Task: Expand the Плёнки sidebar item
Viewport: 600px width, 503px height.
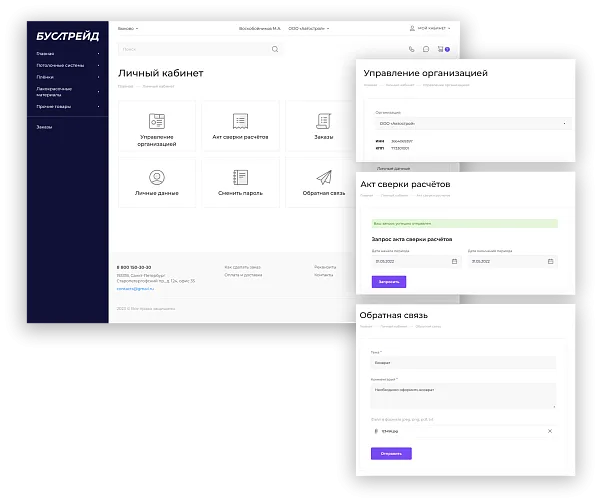Action: [98, 77]
